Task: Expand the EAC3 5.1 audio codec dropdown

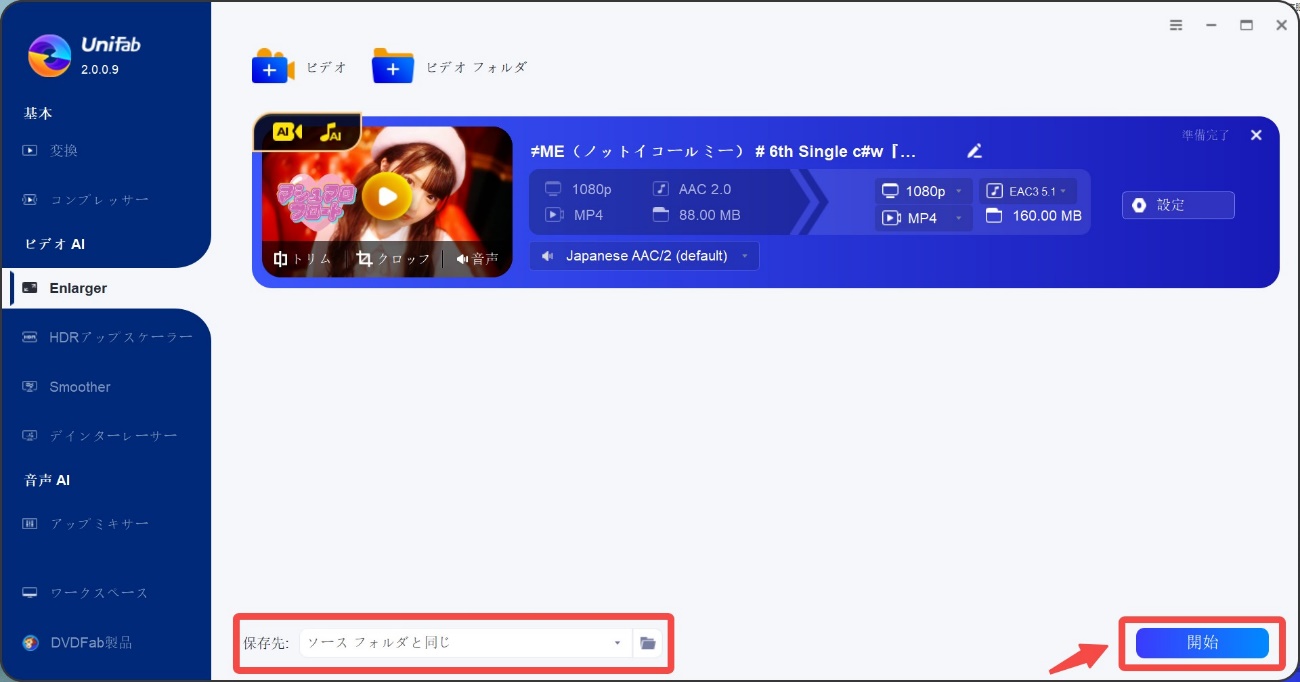Action: [1028, 191]
